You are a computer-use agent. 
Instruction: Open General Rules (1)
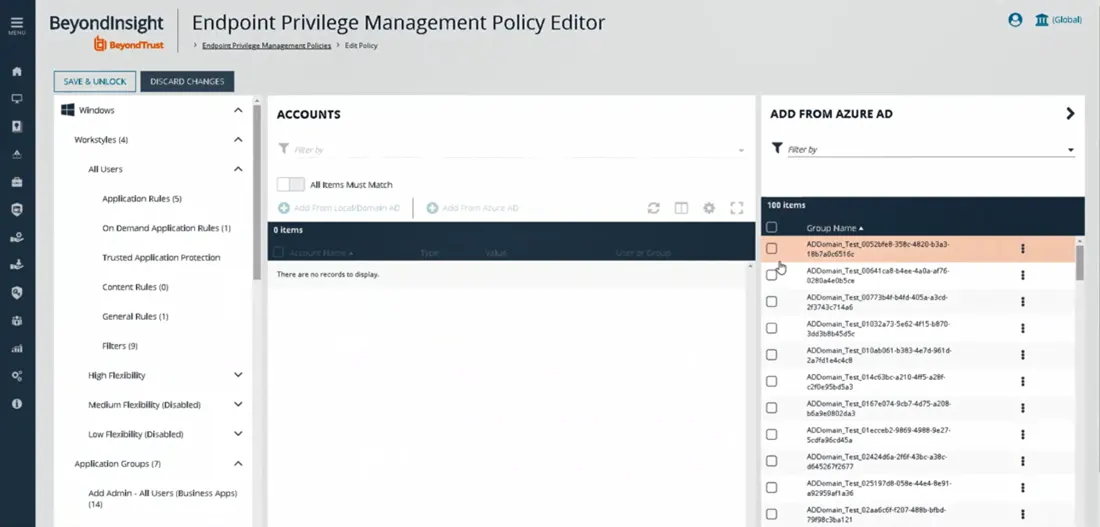(135, 316)
